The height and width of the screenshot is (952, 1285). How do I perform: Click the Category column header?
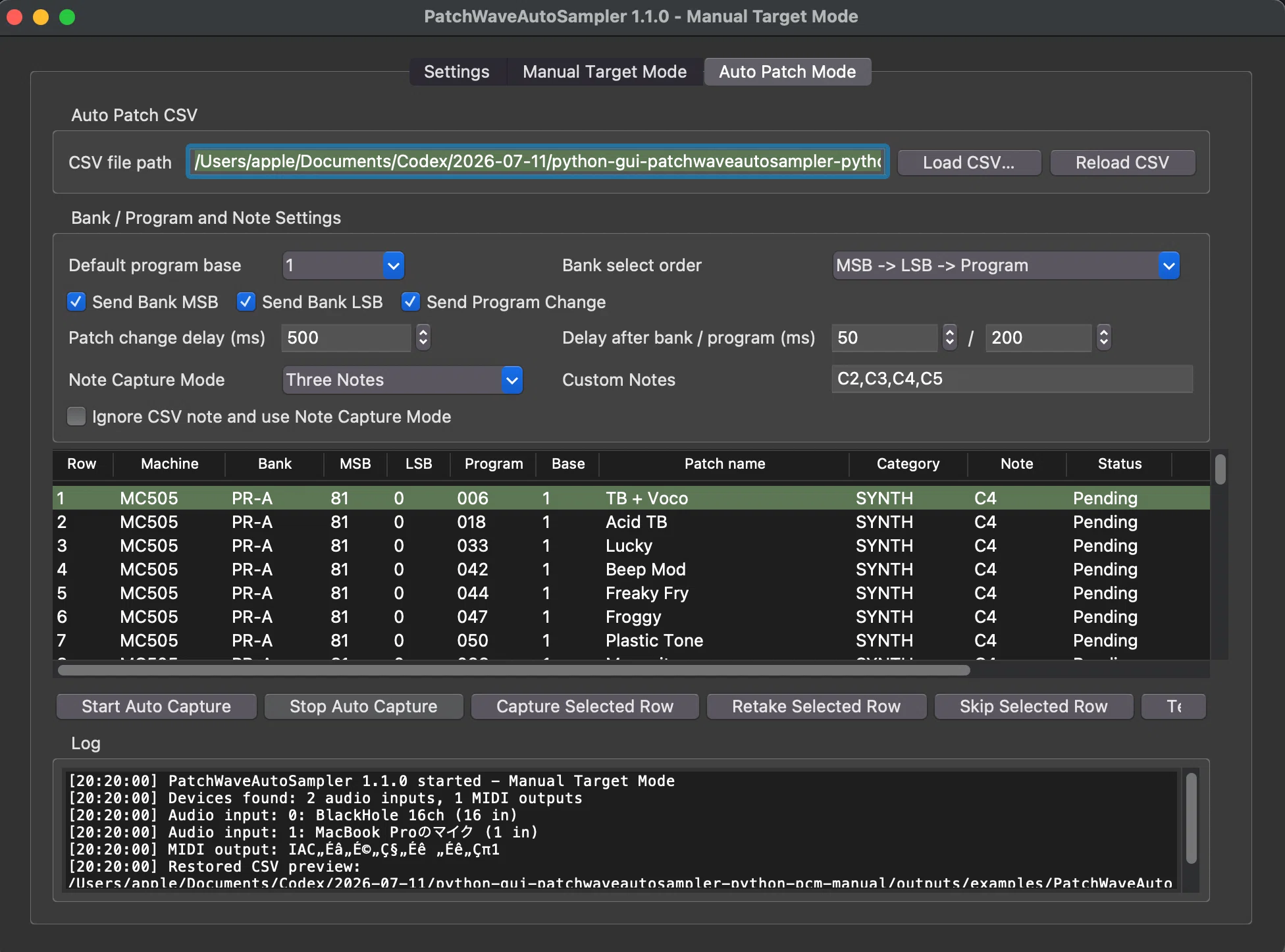(x=908, y=463)
